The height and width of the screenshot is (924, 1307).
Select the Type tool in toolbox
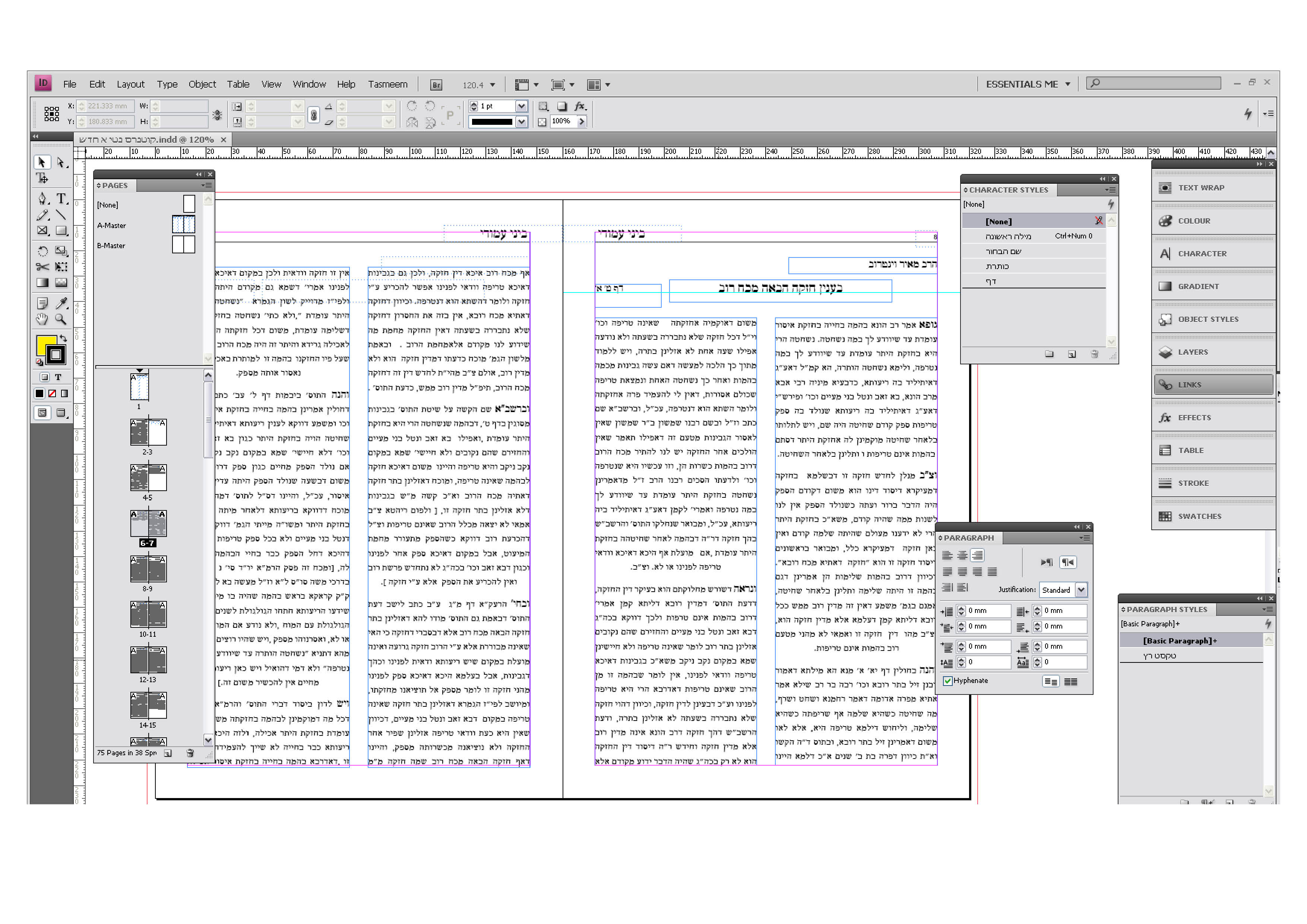(x=61, y=198)
